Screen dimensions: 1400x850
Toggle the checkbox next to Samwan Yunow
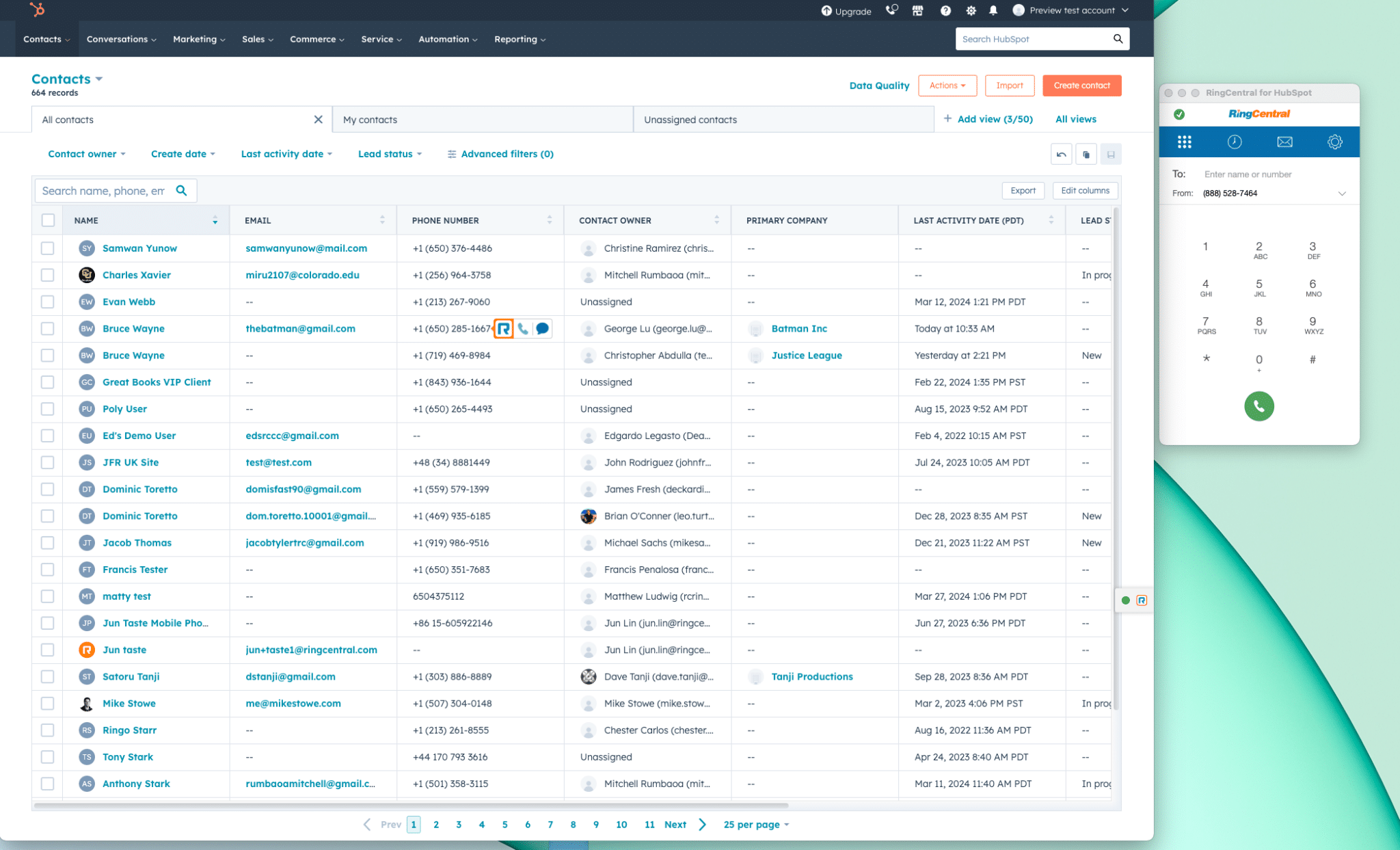point(46,248)
